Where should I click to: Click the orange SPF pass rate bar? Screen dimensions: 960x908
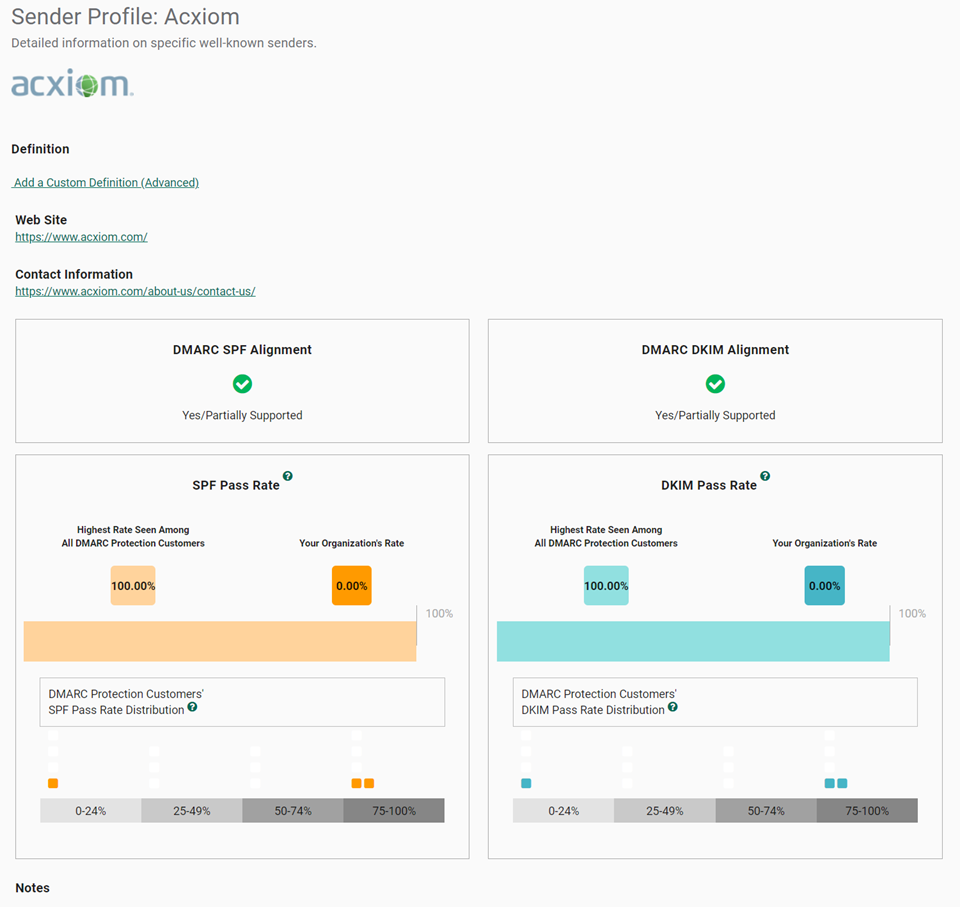220,641
